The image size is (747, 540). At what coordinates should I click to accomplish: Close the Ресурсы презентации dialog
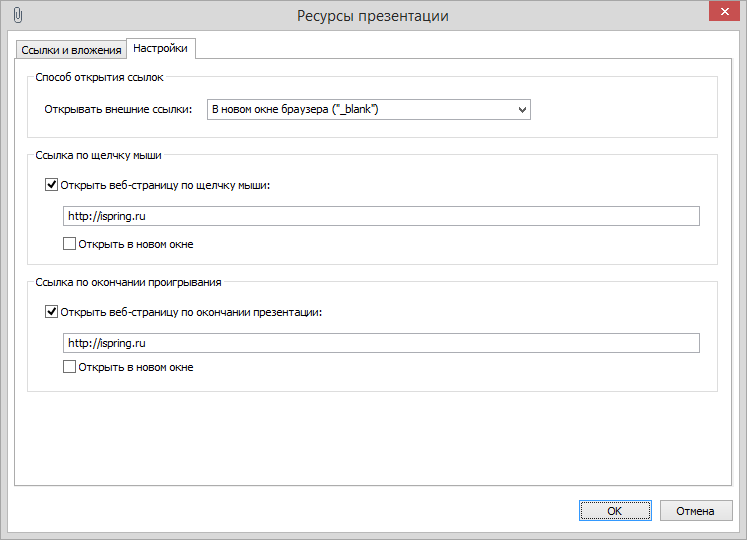724,11
